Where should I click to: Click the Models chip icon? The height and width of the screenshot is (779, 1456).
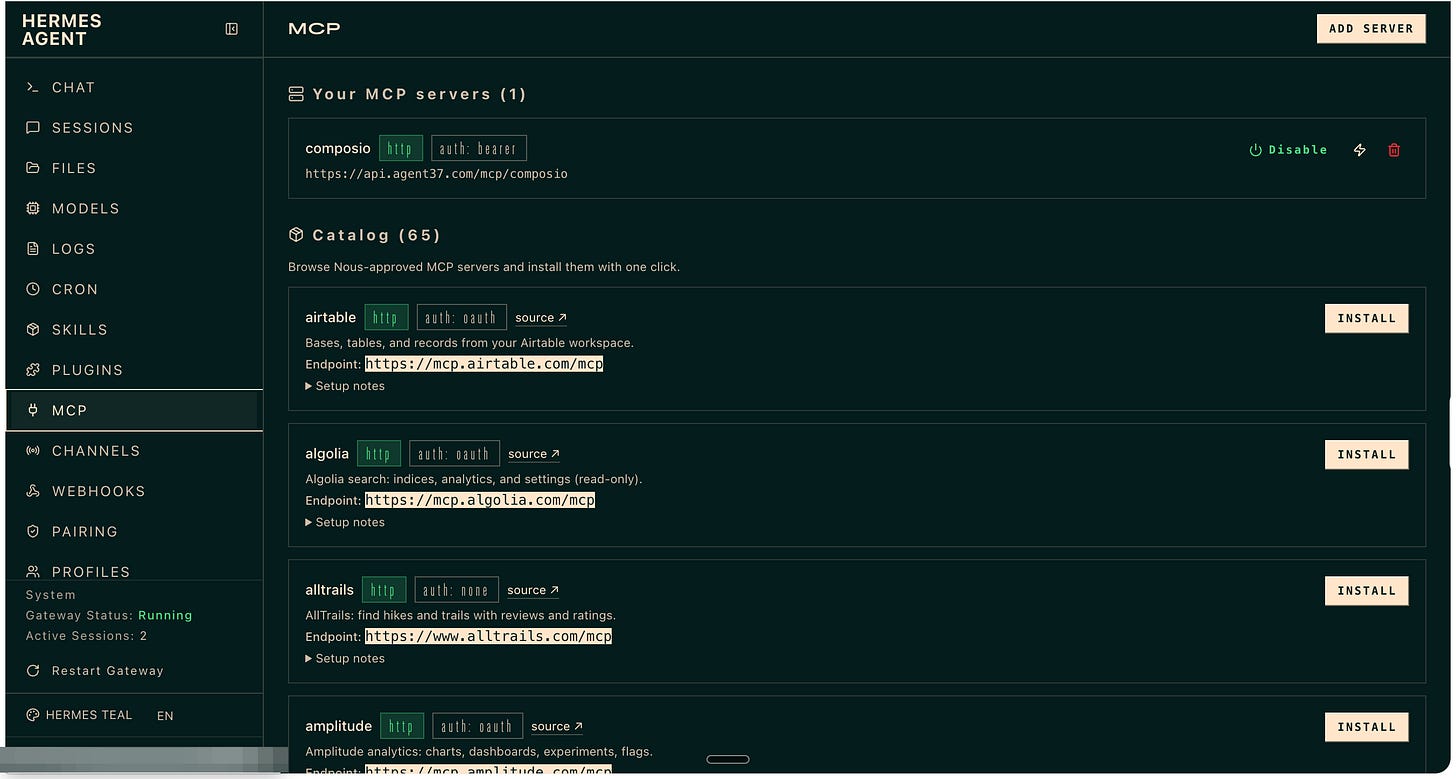(33, 208)
